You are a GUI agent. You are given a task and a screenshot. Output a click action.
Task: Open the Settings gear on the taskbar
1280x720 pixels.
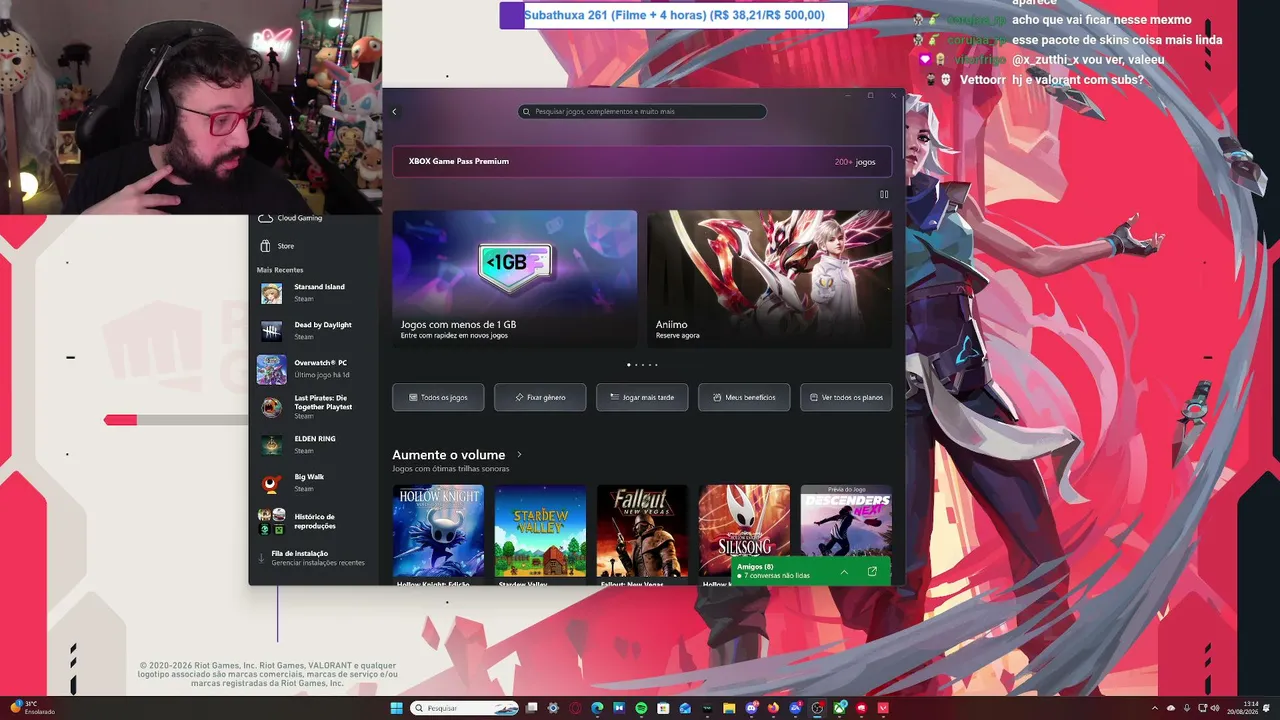tap(553, 708)
